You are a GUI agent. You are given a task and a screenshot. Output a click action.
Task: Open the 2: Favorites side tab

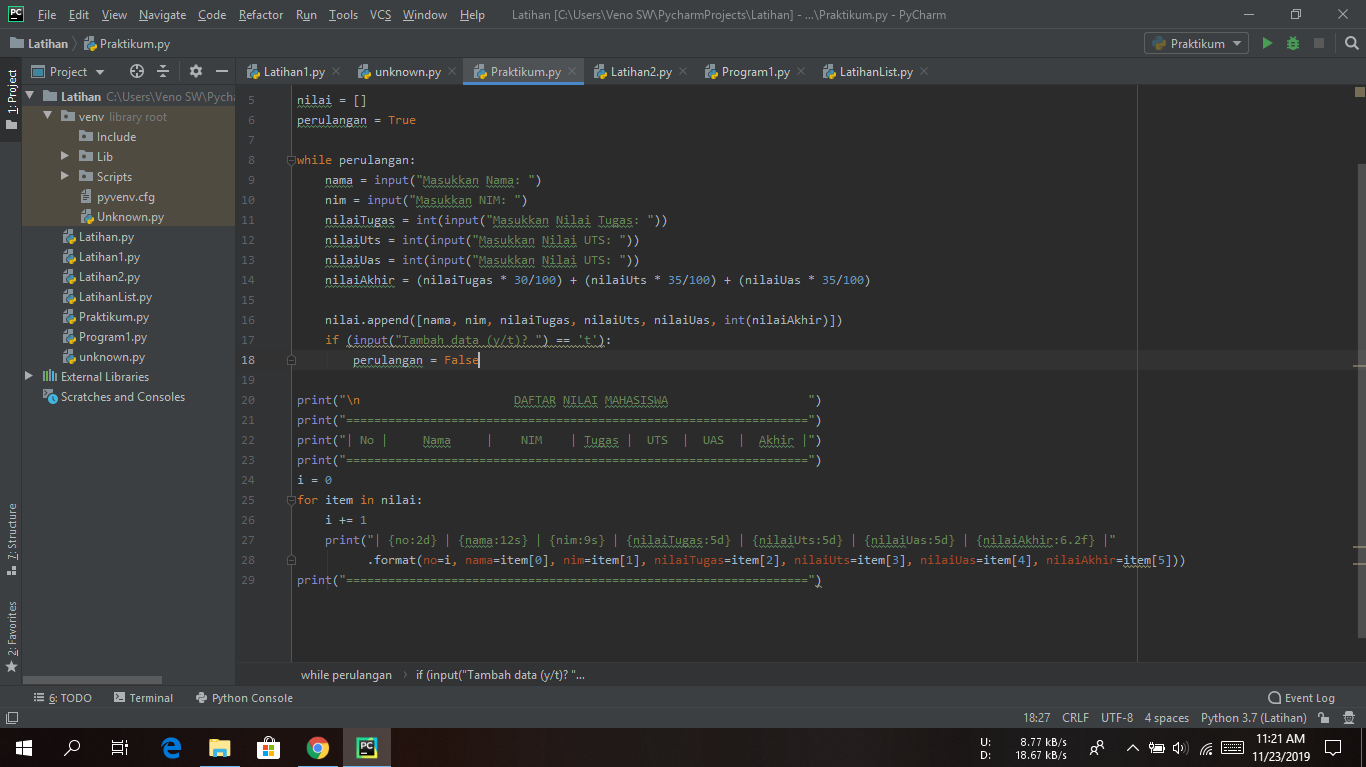(x=11, y=636)
